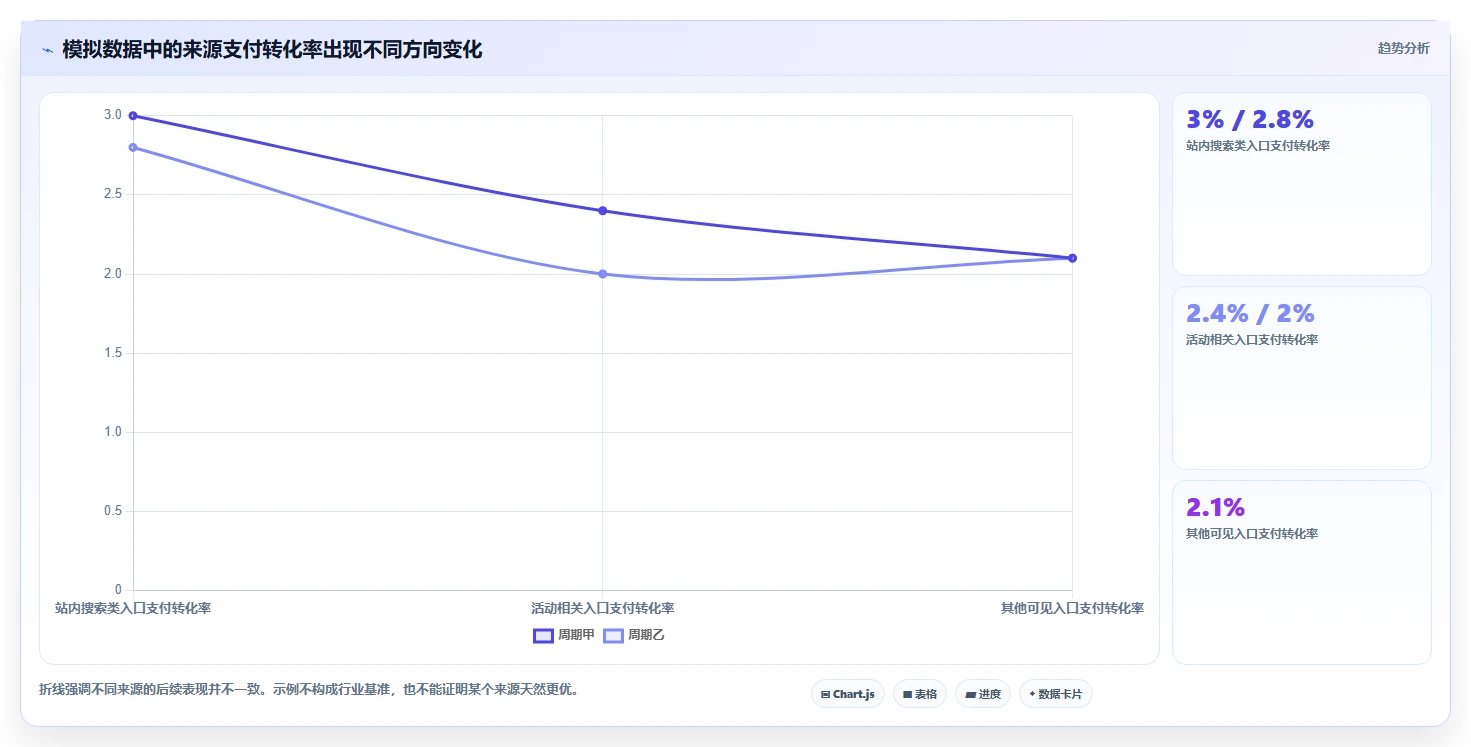Select the 3% / 2.8% data card

[x=1301, y=184]
